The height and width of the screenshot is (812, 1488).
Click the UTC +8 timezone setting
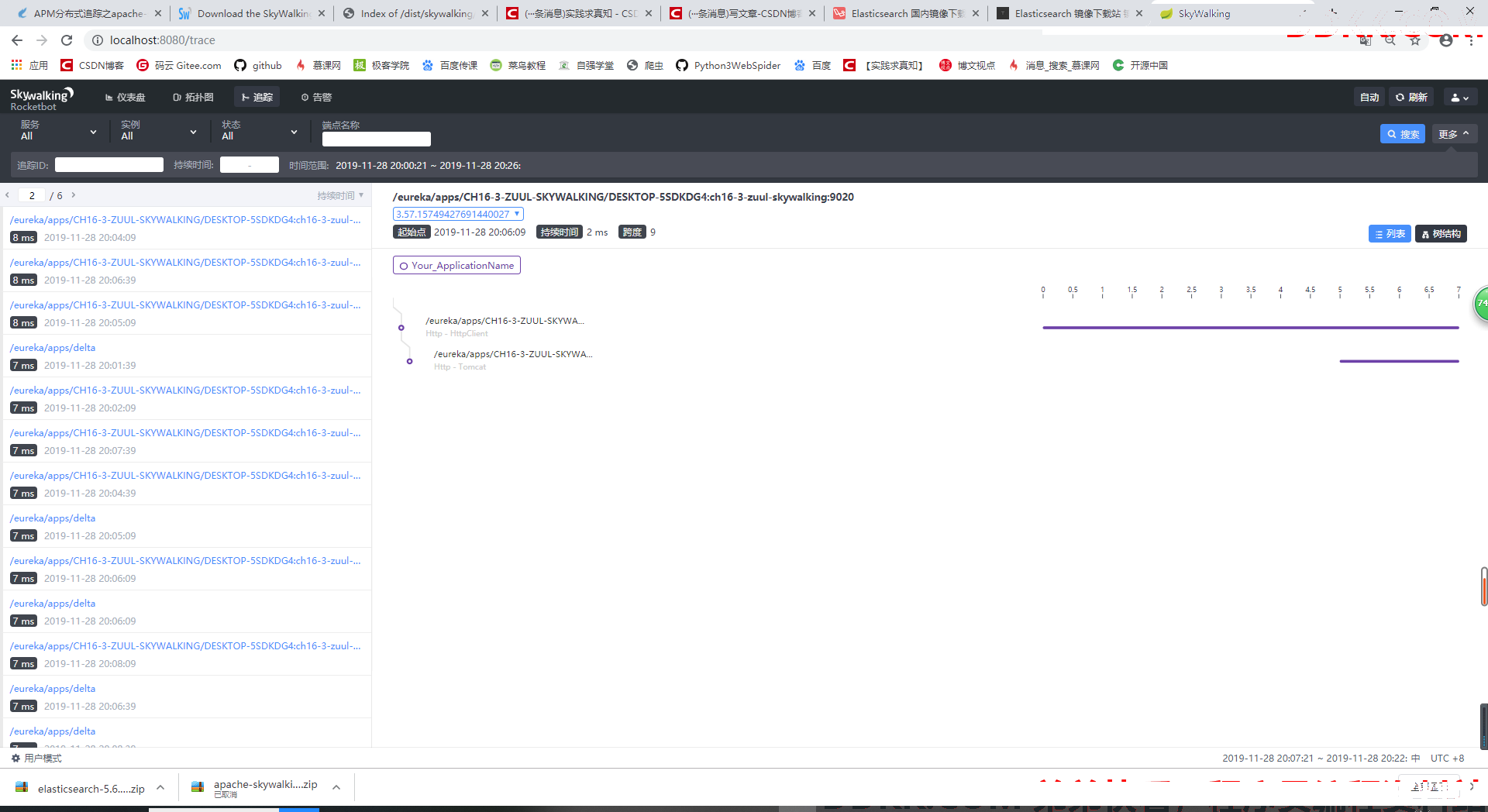(1447, 759)
